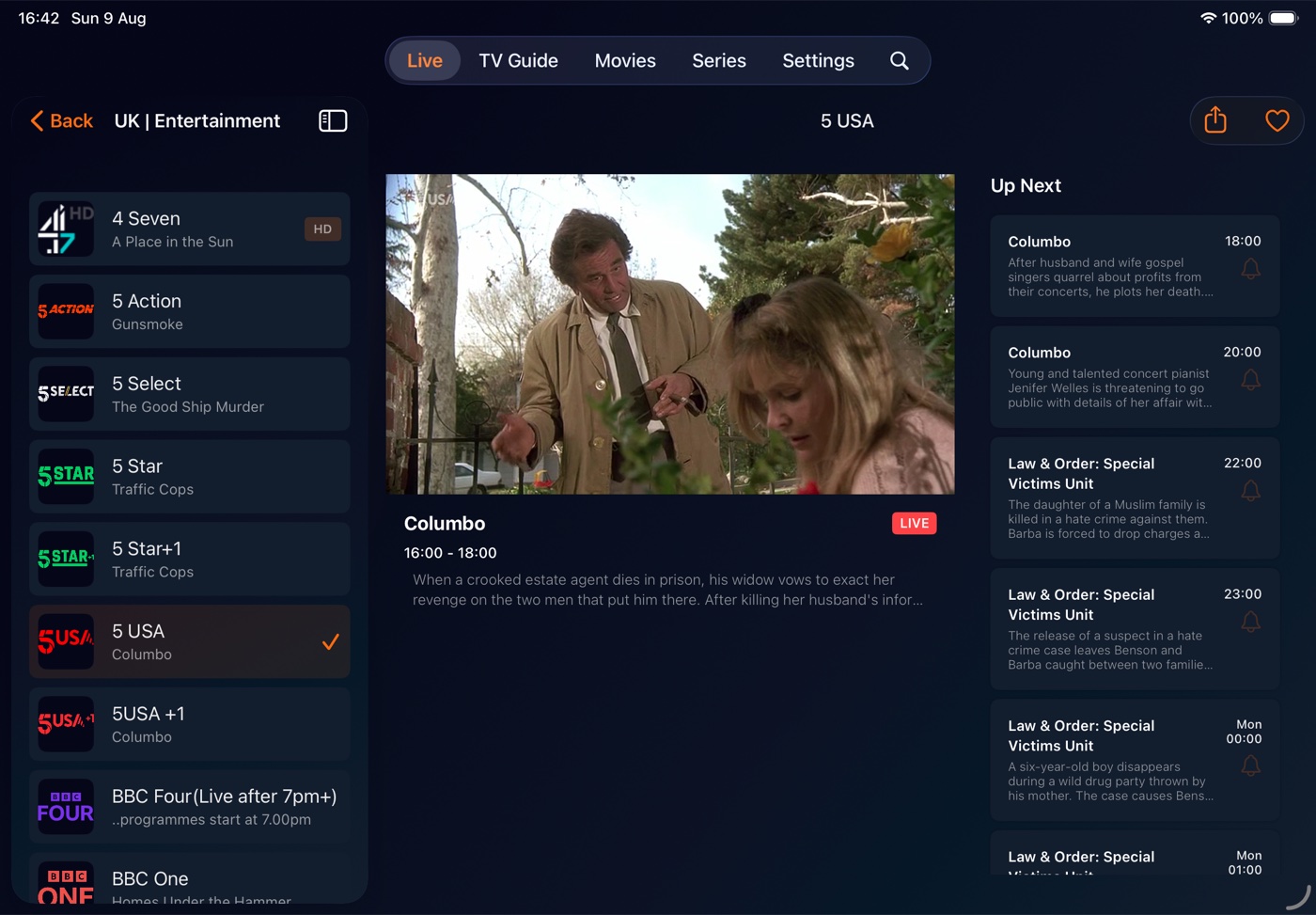Open Law & Order title at Mon 00:00
The height and width of the screenshot is (915, 1316).
pyautogui.click(x=1081, y=735)
